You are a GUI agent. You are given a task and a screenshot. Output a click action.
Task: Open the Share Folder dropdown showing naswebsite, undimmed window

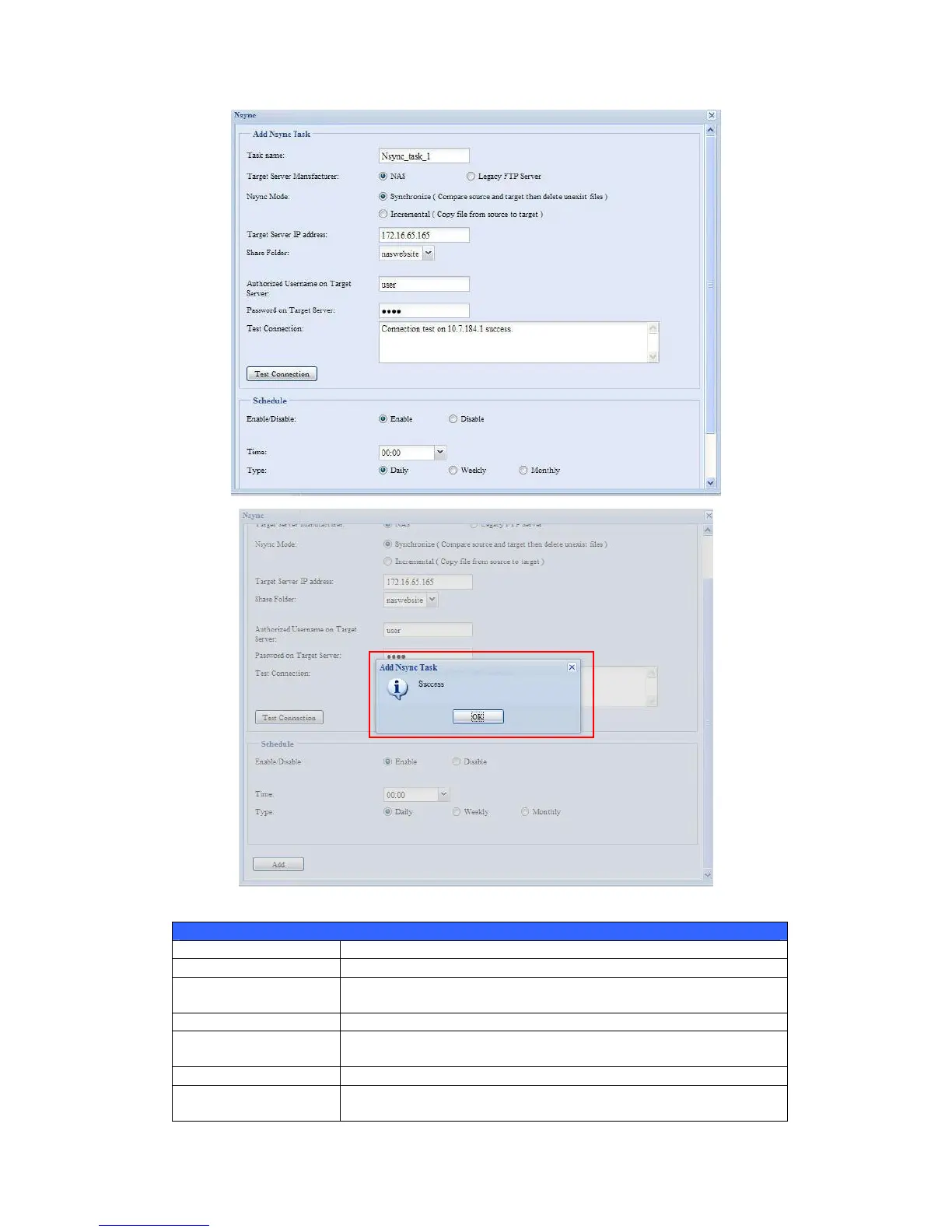(x=429, y=254)
